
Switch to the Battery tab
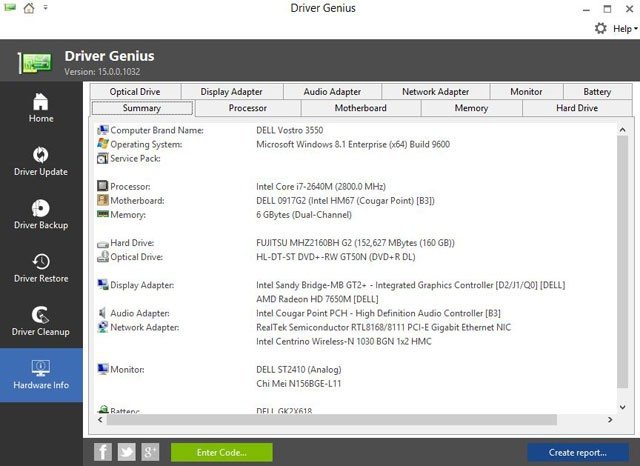pos(597,91)
